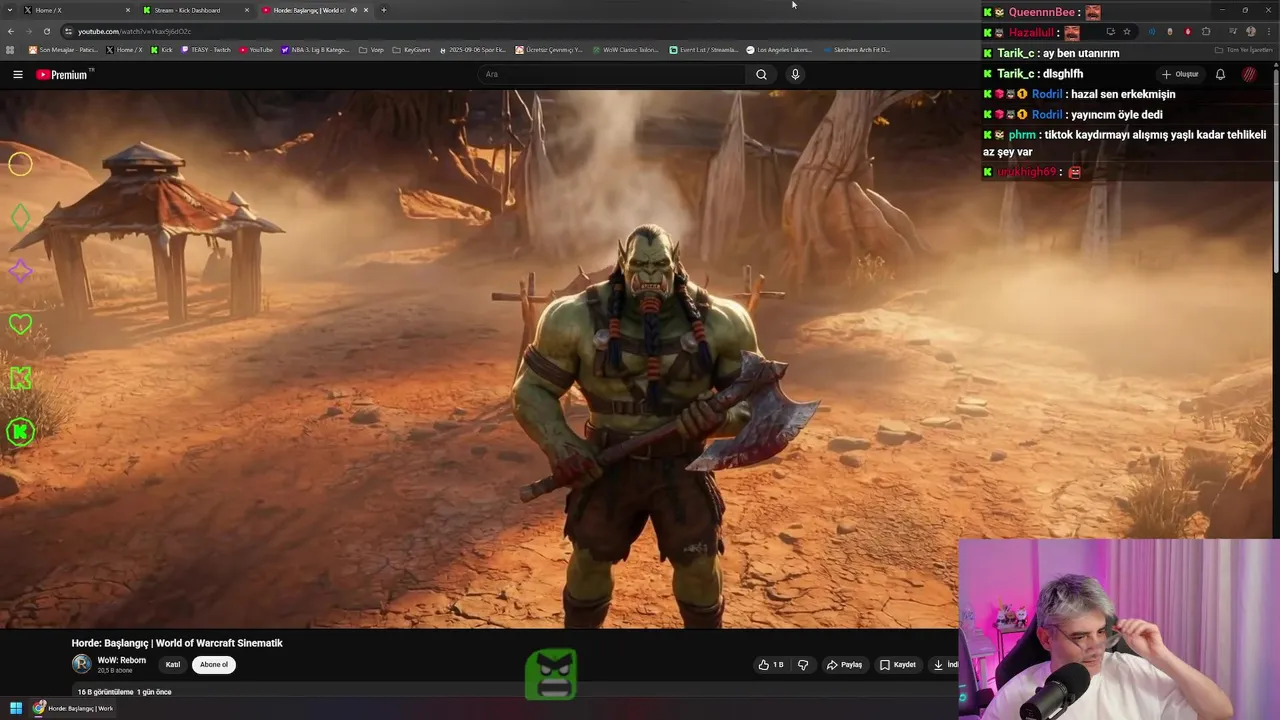Open YouTube notifications bell

tap(1220, 74)
